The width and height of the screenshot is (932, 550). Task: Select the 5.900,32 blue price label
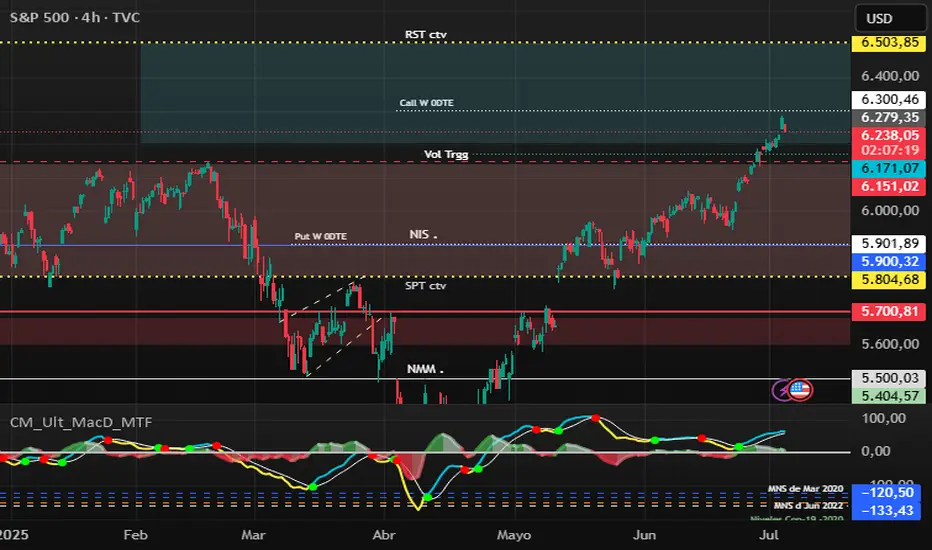tap(890, 261)
